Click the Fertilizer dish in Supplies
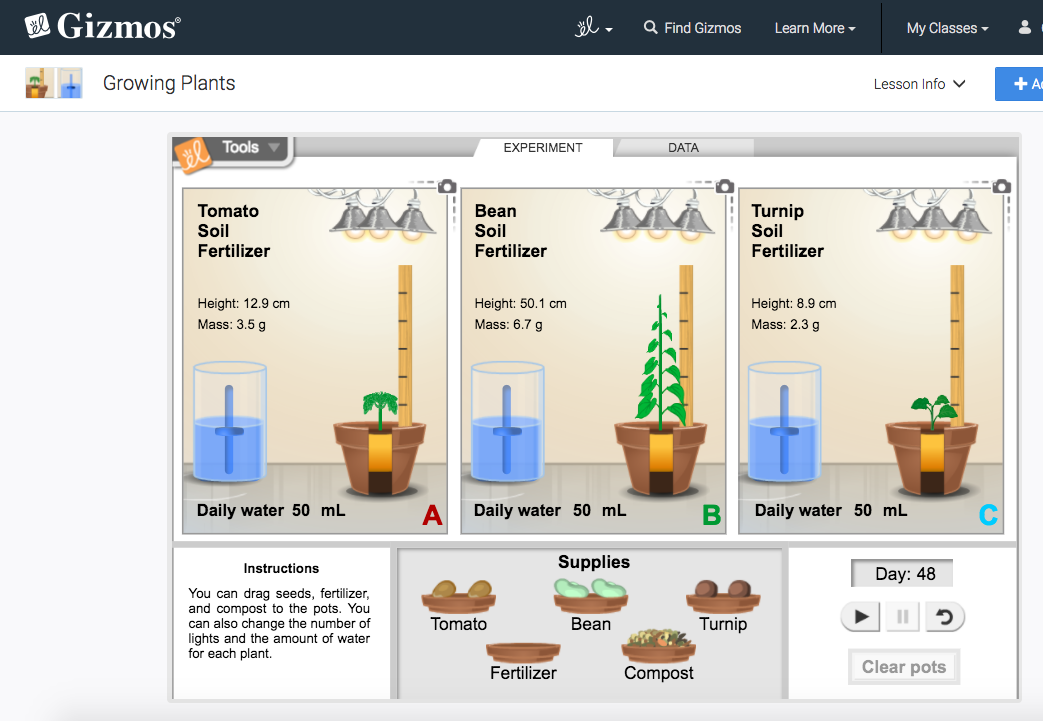 pyautogui.click(x=523, y=650)
